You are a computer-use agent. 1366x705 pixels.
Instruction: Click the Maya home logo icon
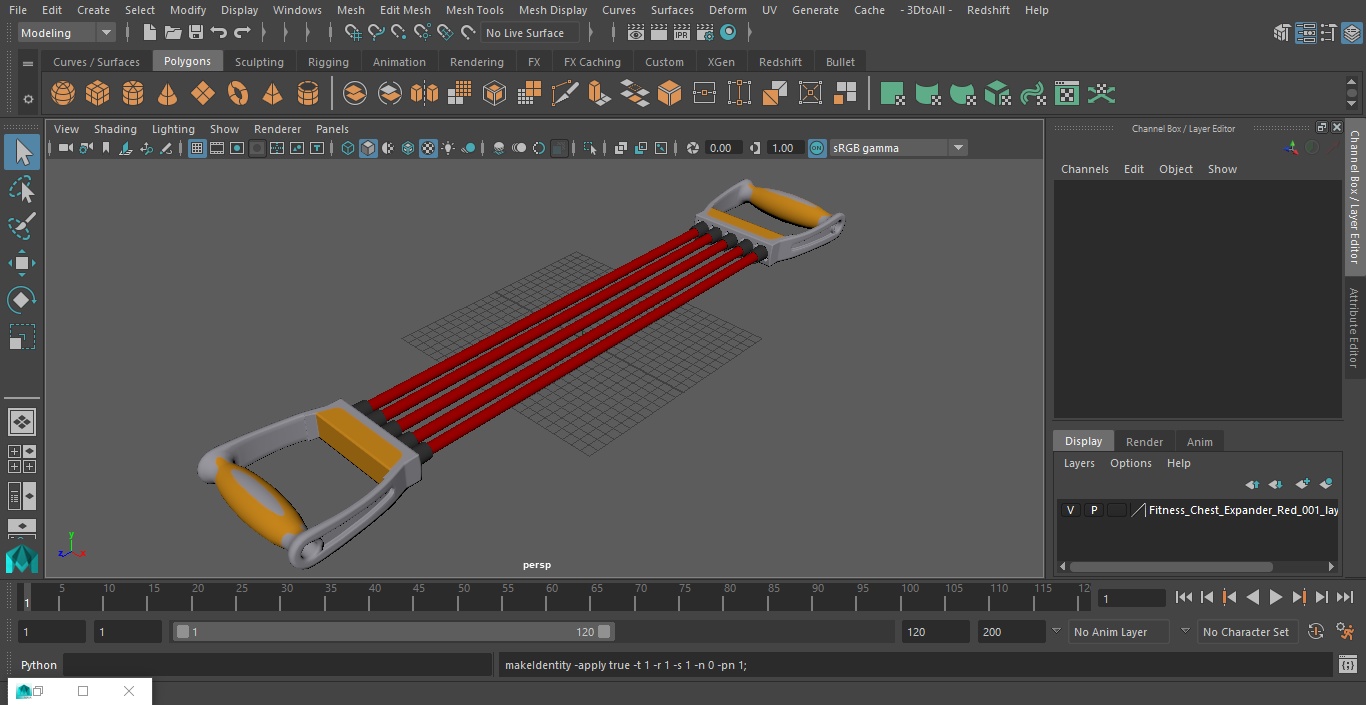click(21, 560)
